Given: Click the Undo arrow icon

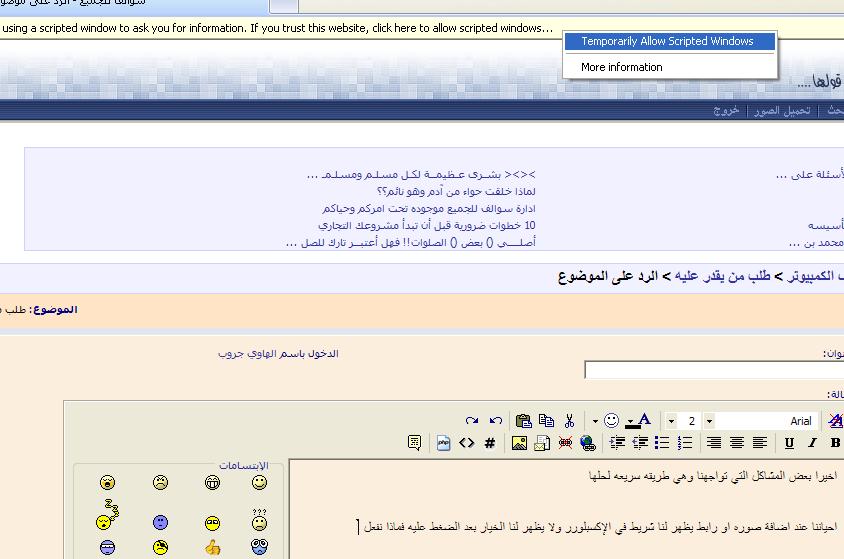Looking at the screenshot, I should 495,421.
